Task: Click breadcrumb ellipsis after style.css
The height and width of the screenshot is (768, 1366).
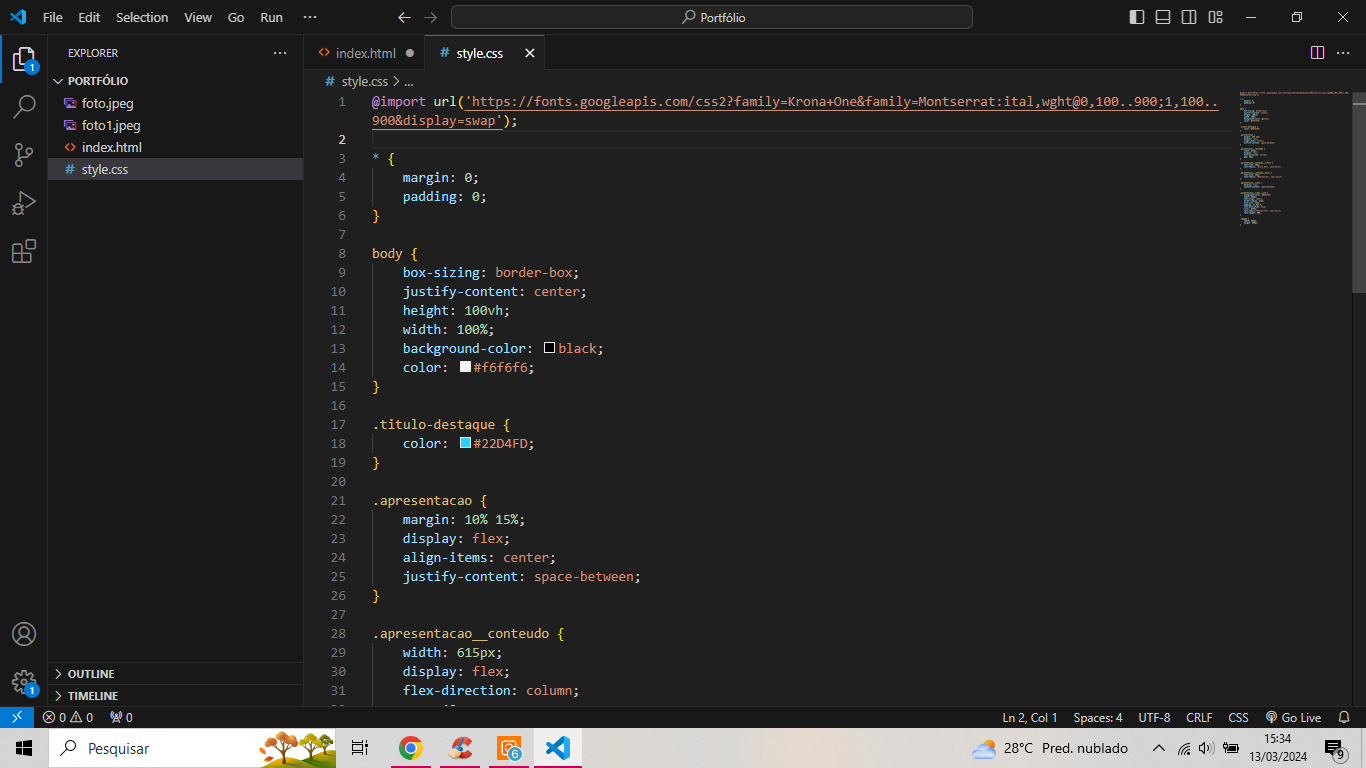Action: (408, 81)
